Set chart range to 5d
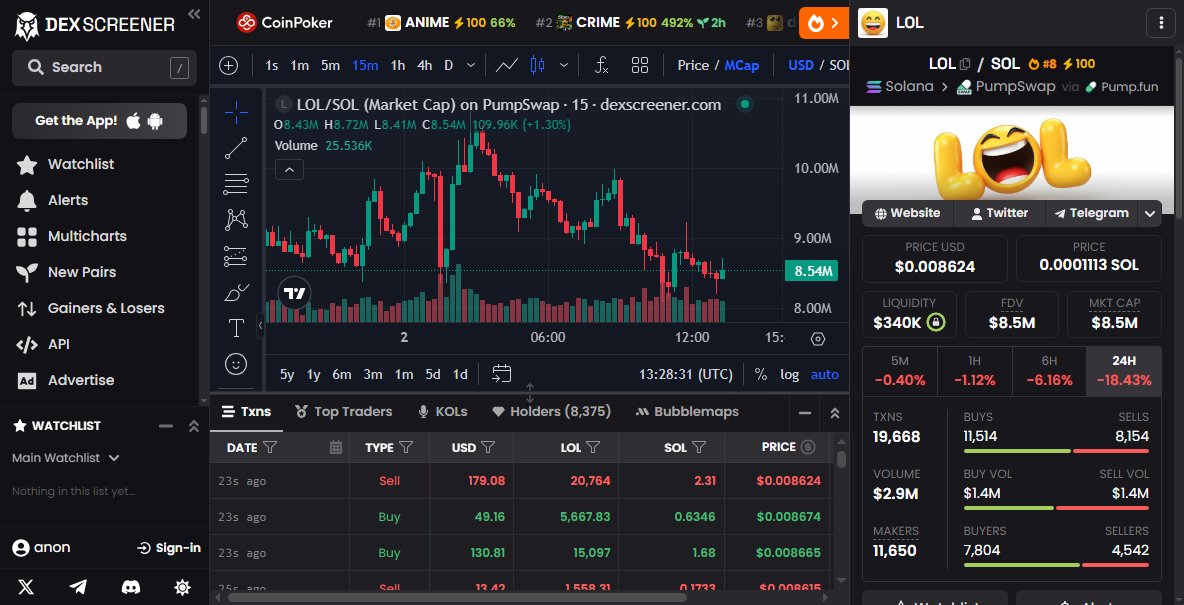 (433, 374)
